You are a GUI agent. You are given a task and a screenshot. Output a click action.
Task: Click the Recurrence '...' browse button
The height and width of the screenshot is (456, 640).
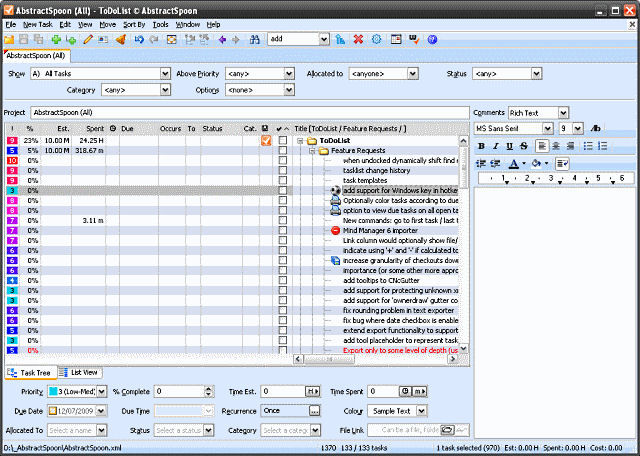coord(314,411)
